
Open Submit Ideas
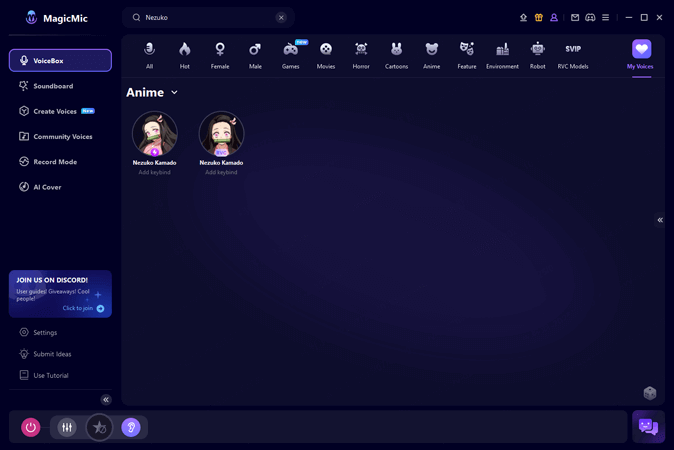coord(45,354)
